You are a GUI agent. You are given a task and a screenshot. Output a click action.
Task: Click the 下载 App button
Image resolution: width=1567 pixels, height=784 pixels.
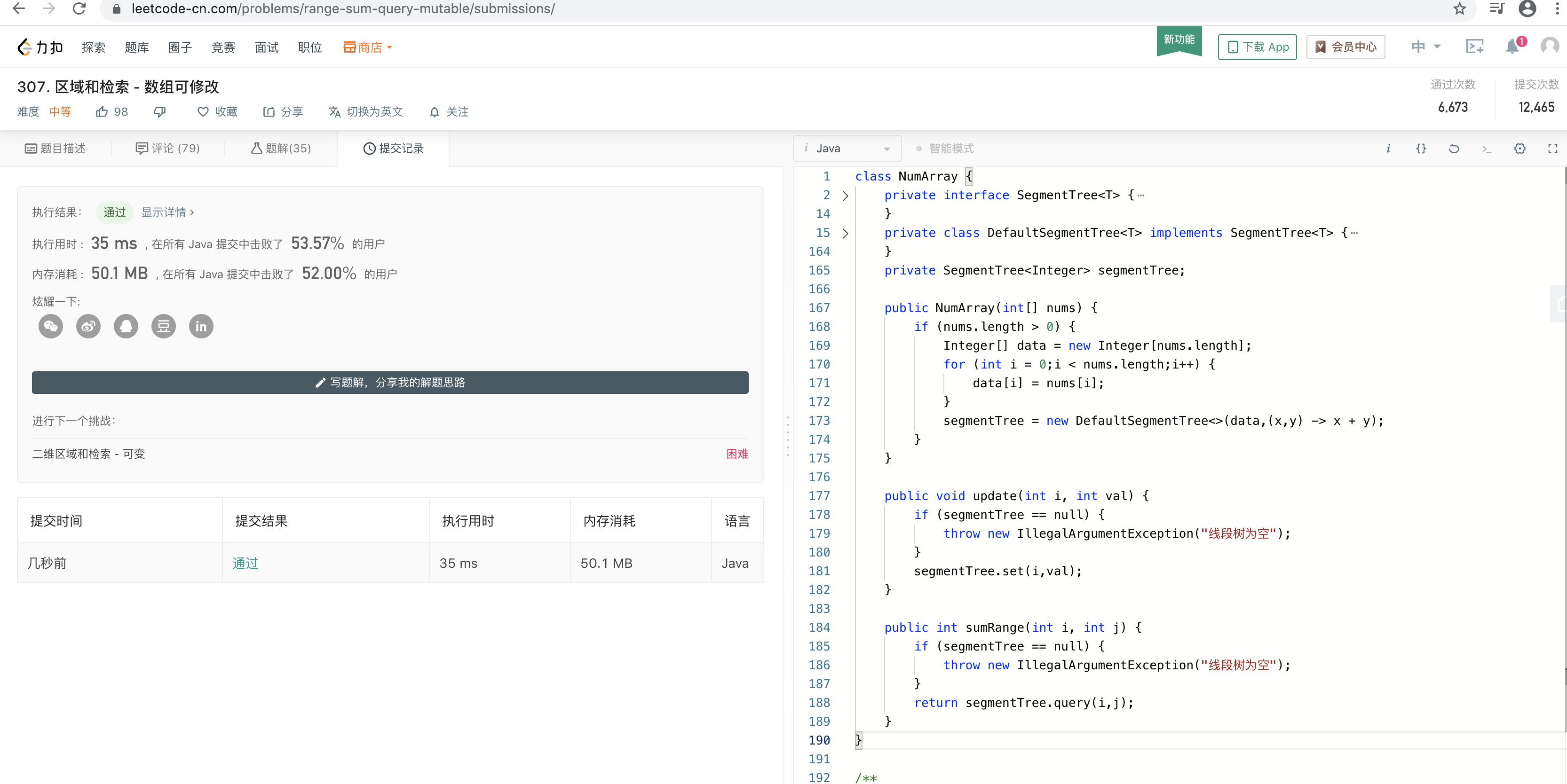1257,47
